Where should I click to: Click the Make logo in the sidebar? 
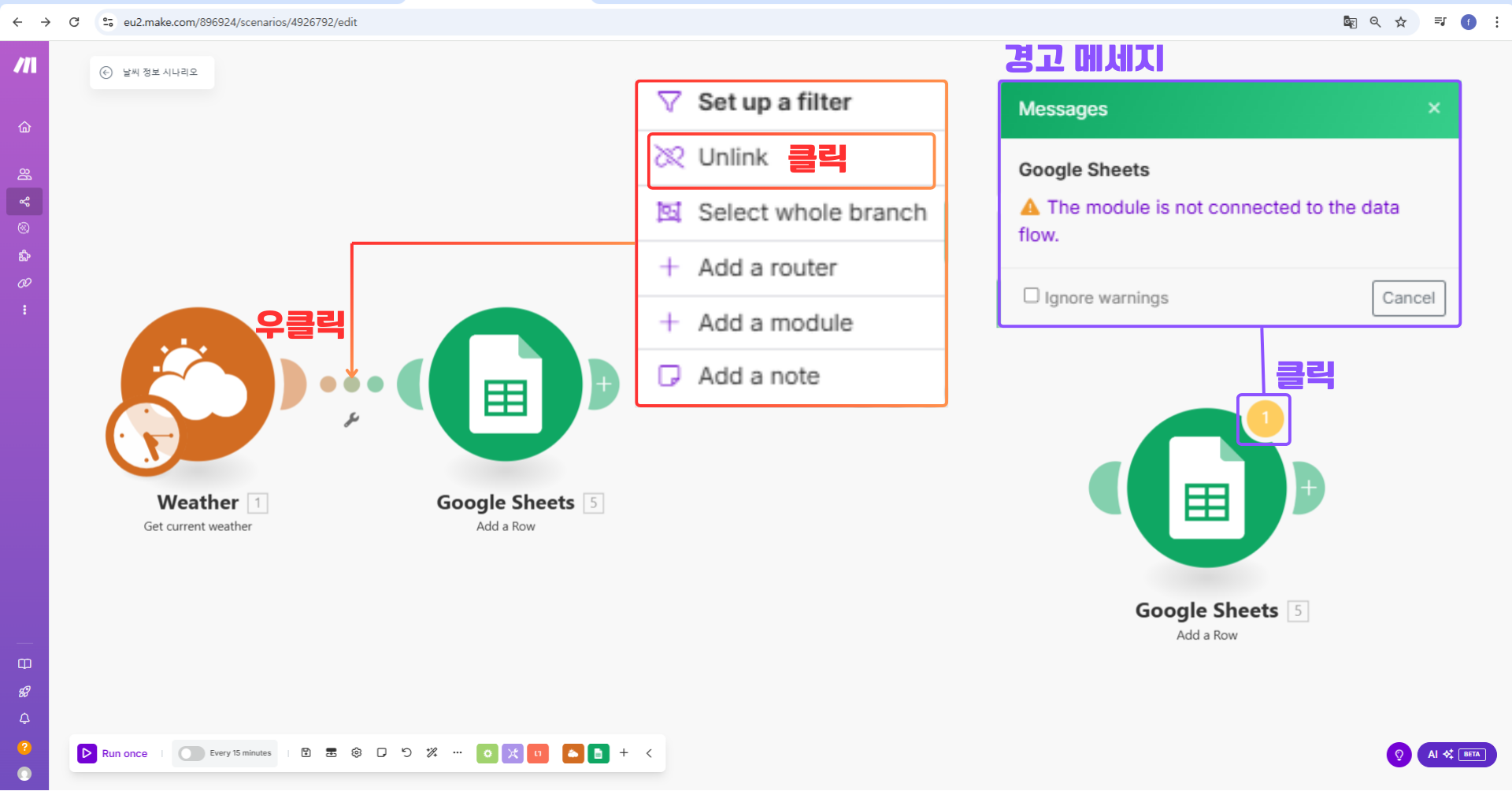tap(25, 65)
